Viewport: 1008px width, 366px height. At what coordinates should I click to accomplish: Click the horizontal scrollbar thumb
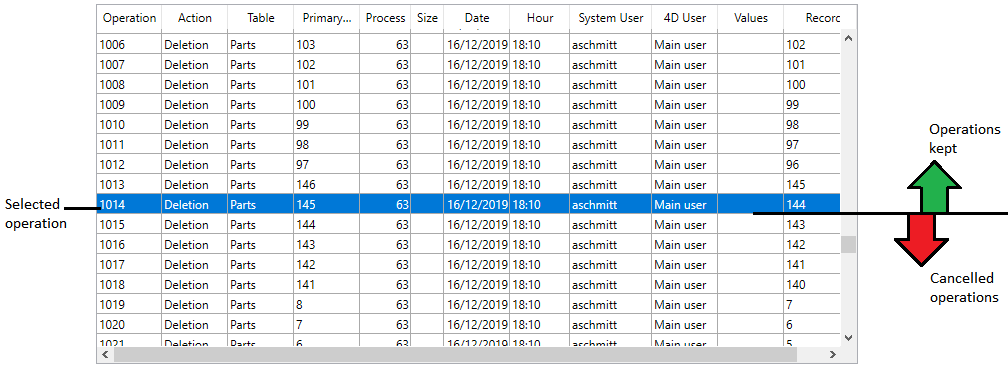click(455, 354)
